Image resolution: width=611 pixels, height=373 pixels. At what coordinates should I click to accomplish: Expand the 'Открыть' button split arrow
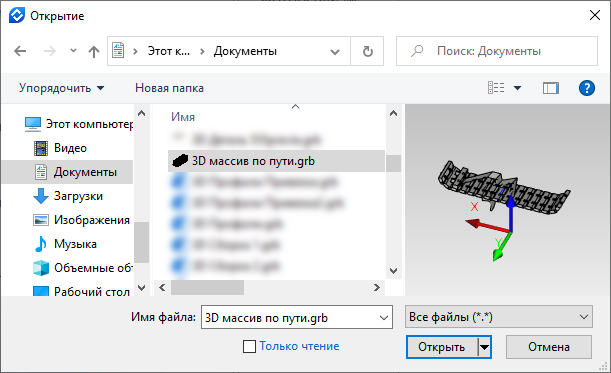coord(484,347)
